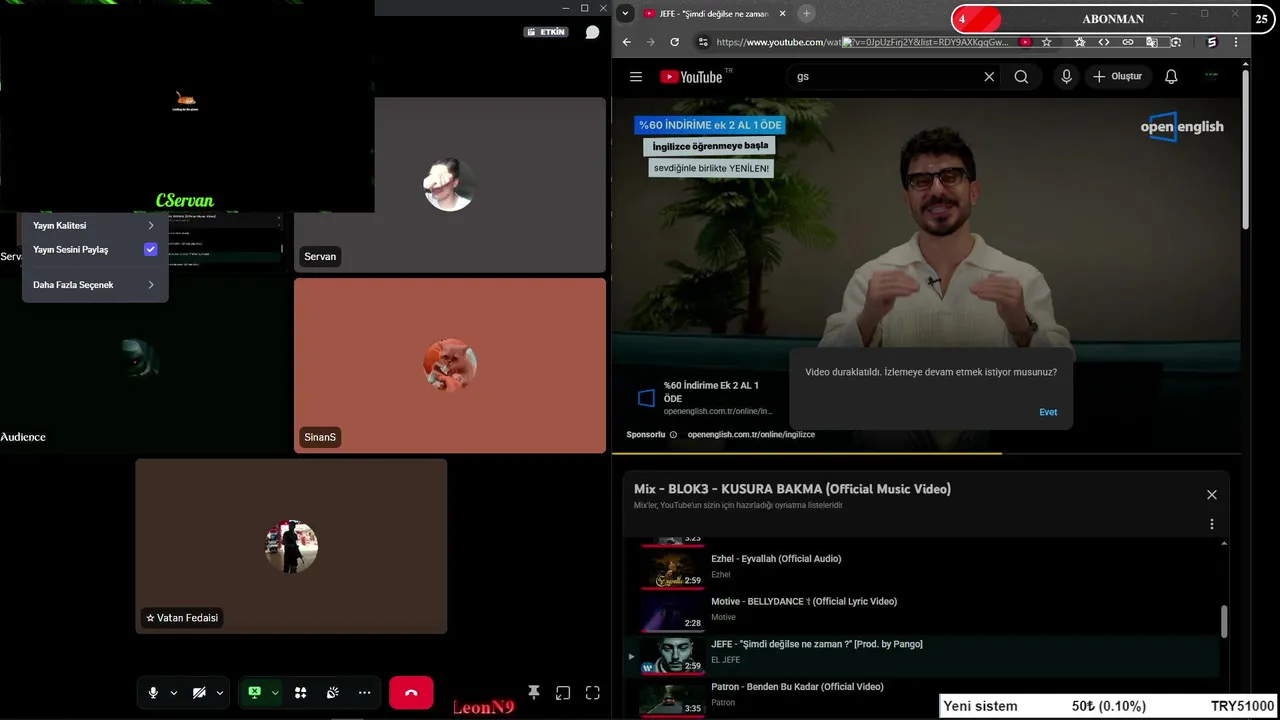
Task: Click the pin icon in call window
Action: tap(534, 693)
